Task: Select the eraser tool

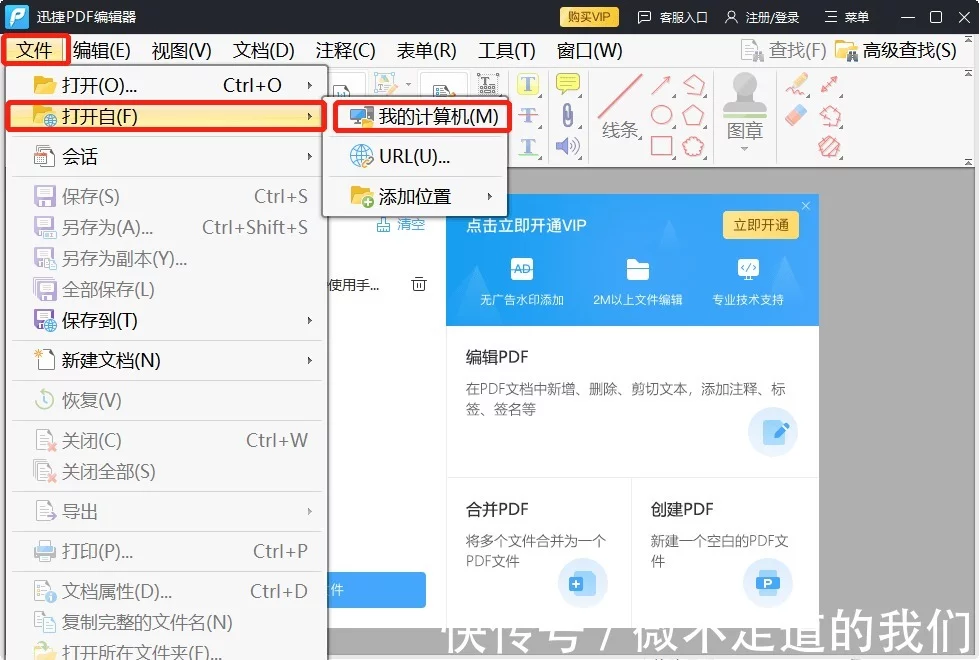Action: (x=796, y=115)
